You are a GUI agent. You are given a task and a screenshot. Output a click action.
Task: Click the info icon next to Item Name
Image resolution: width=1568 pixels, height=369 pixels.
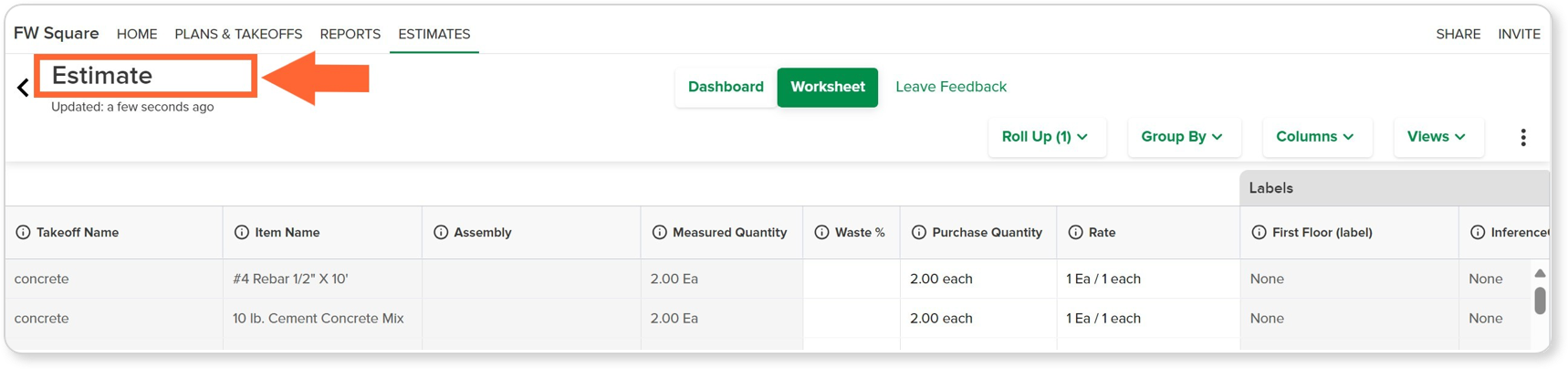click(242, 233)
